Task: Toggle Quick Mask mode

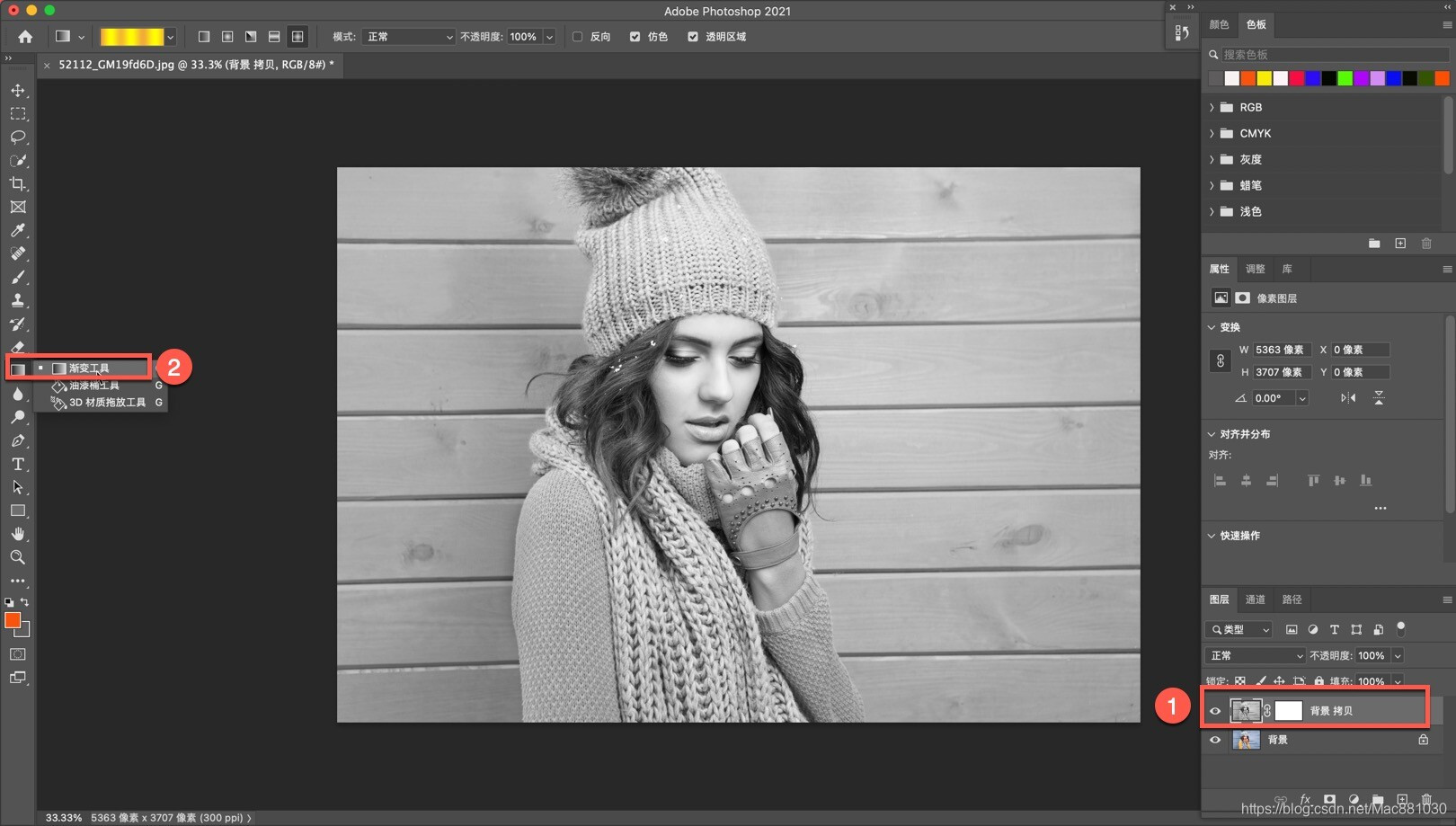Action: tap(18, 654)
